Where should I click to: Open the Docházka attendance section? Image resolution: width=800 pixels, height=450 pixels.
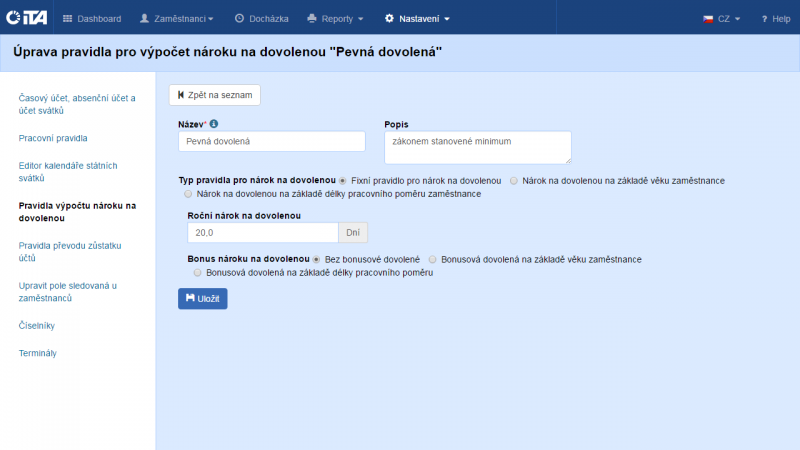tap(262, 18)
